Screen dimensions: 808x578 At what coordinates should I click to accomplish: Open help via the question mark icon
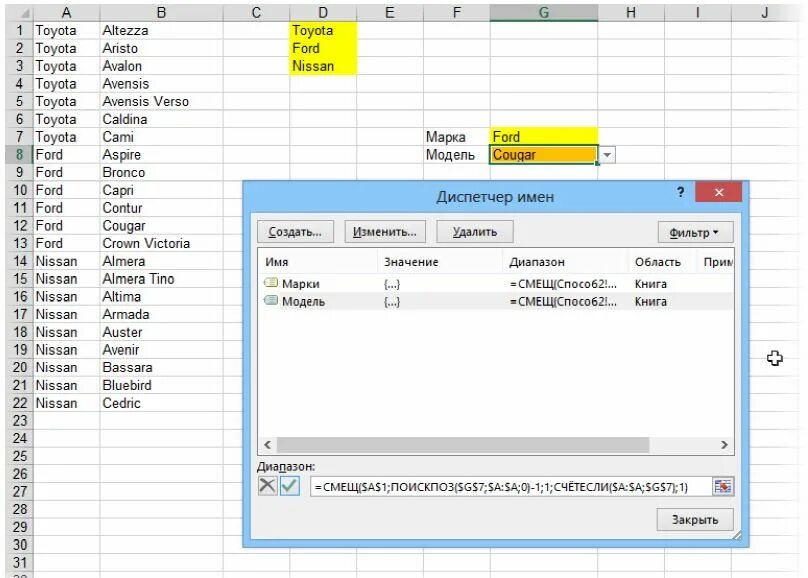[680, 192]
